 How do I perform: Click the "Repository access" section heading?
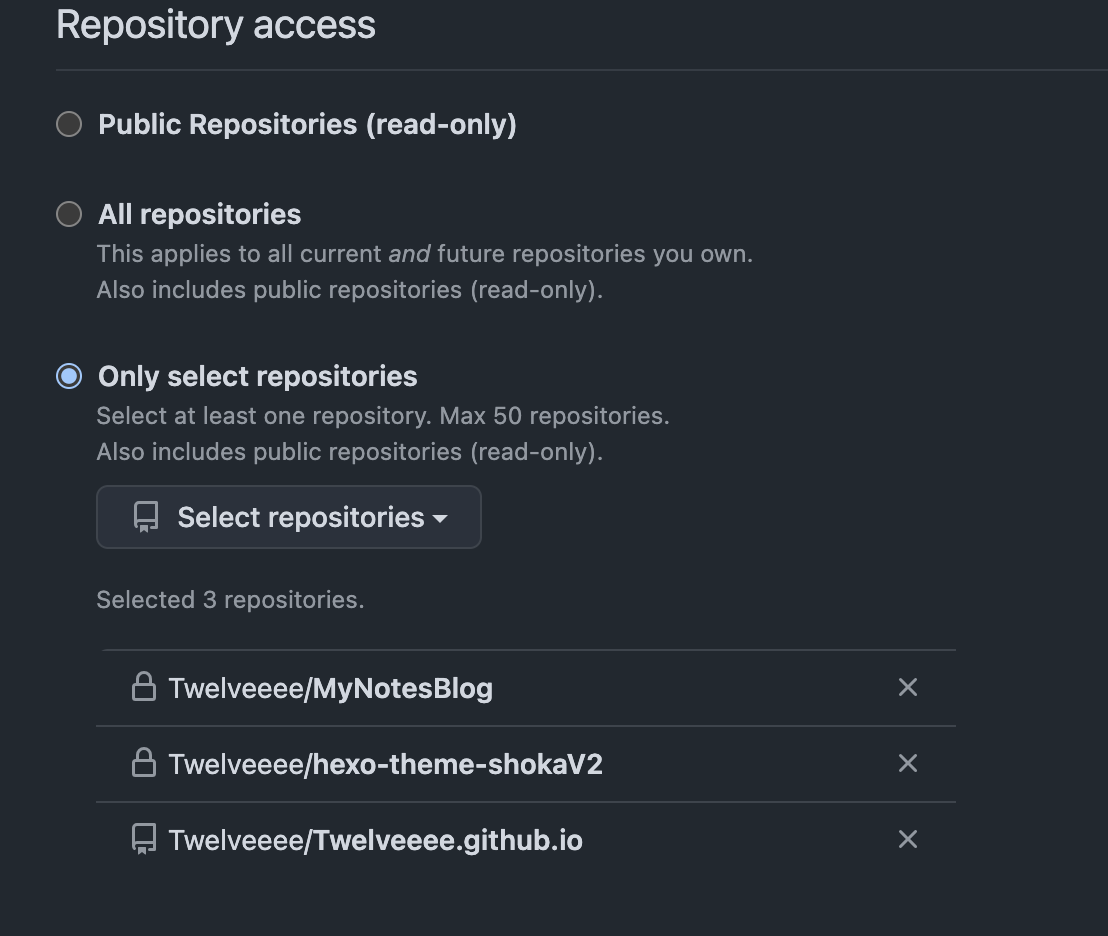click(216, 24)
